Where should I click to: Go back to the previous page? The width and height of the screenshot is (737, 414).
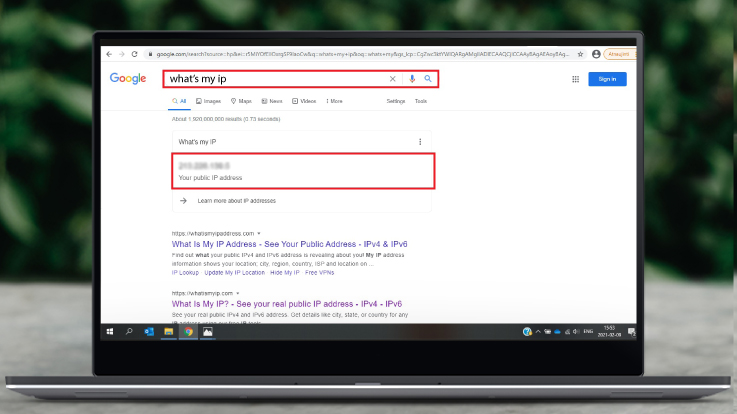pos(109,54)
